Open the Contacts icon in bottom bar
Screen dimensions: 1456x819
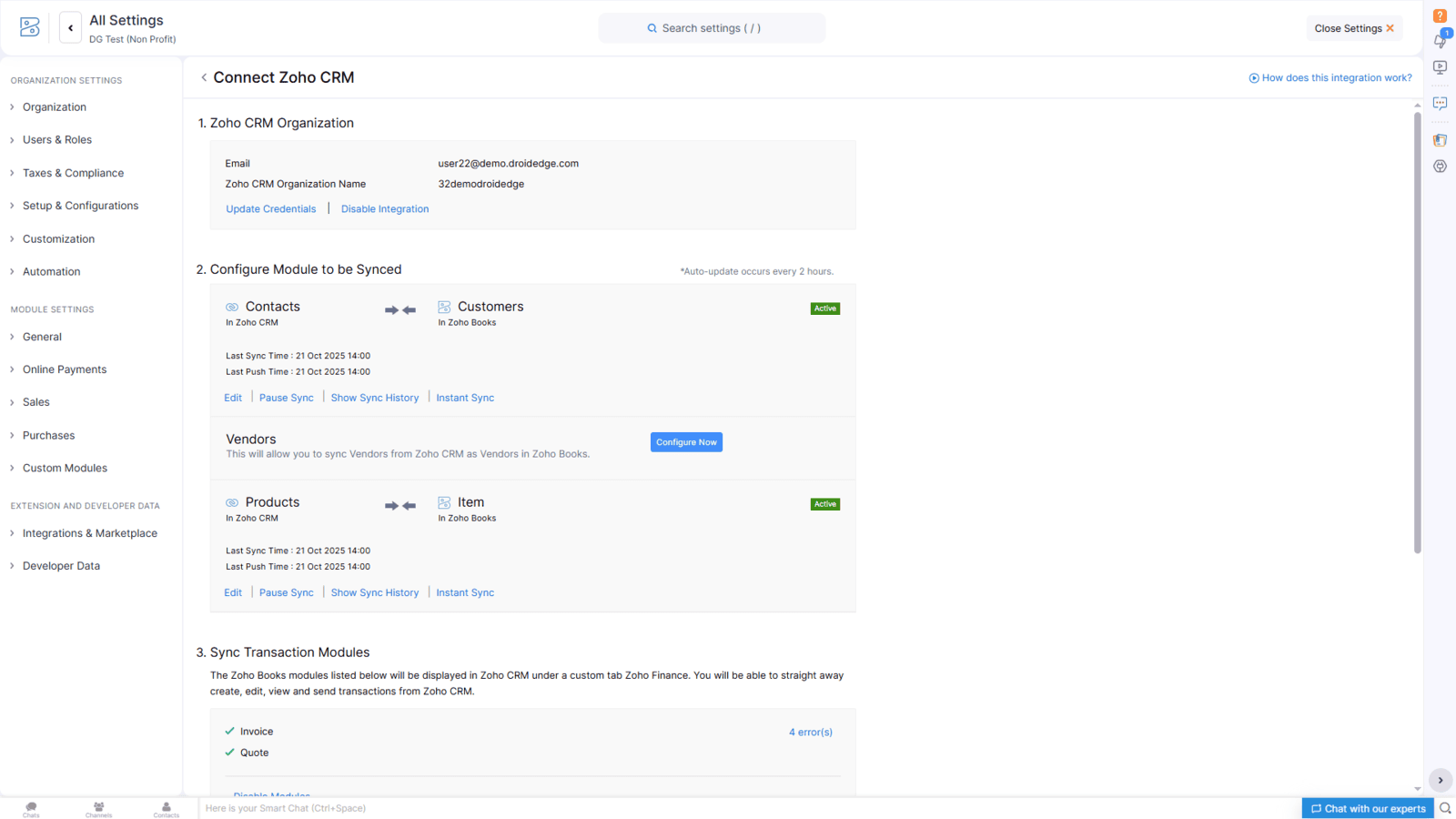pos(166,809)
